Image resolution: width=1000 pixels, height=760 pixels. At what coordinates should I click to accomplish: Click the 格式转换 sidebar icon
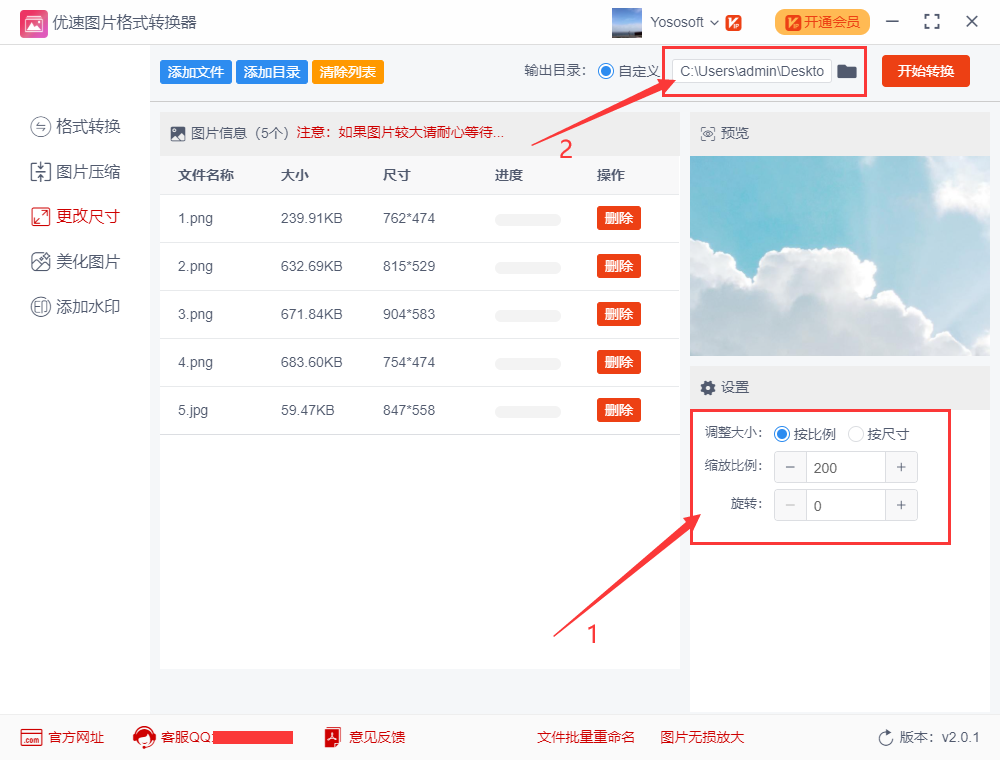coord(40,126)
